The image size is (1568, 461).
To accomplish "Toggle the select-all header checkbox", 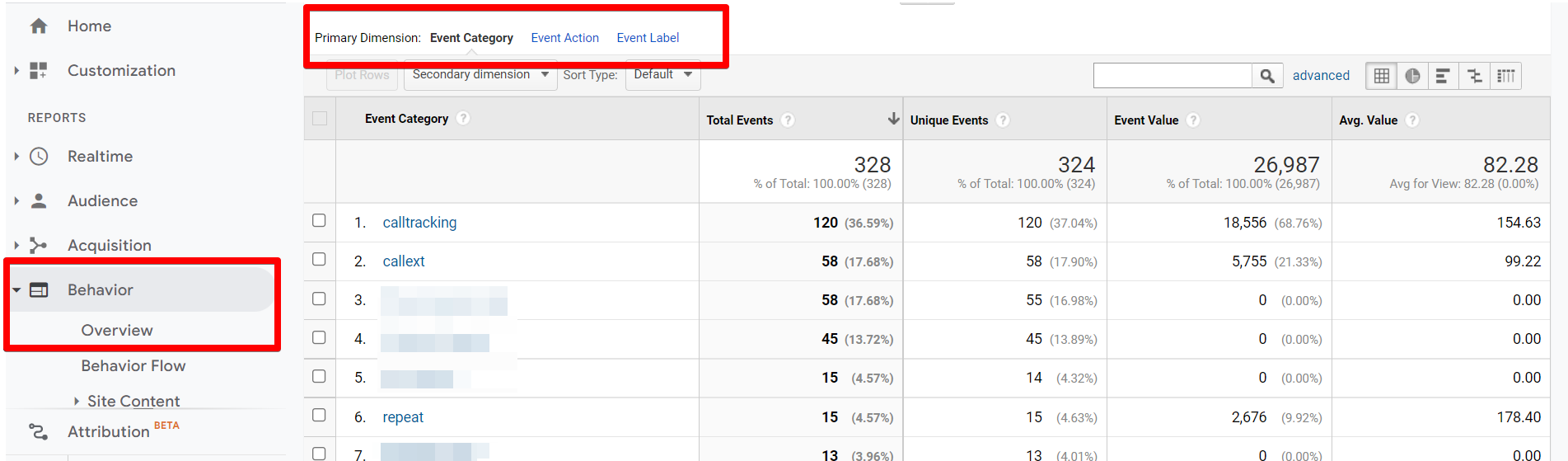I will click(x=320, y=119).
